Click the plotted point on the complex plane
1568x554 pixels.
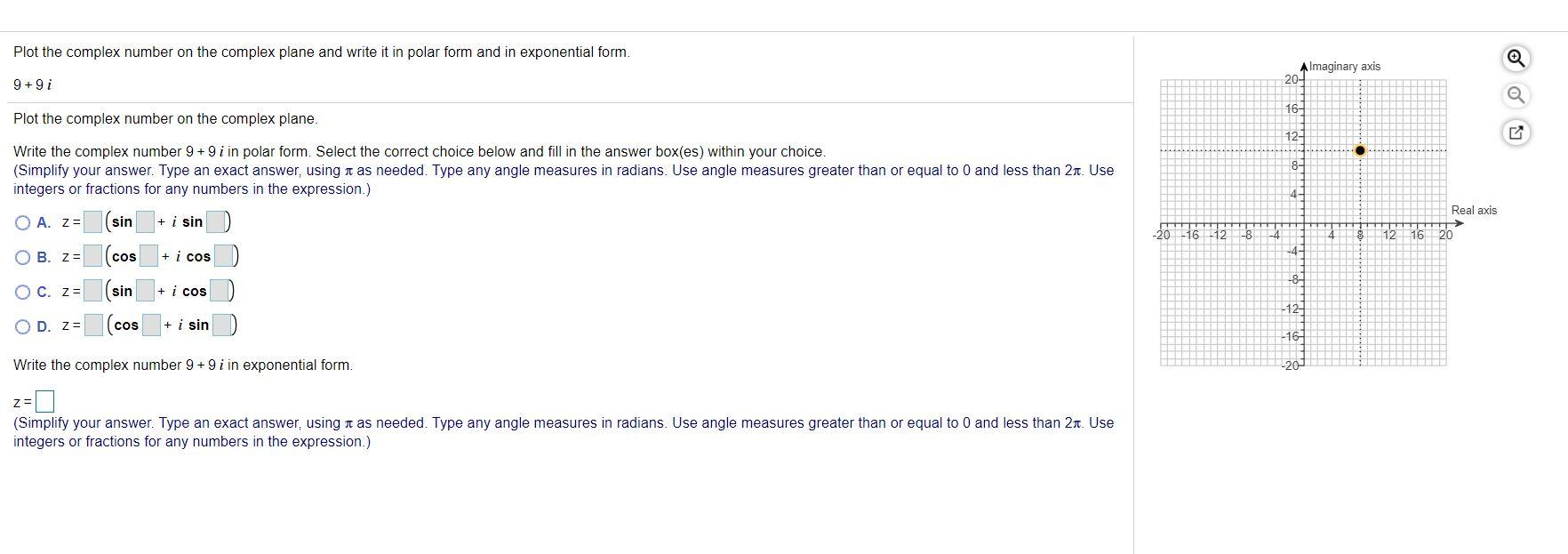pos(1359,151)
